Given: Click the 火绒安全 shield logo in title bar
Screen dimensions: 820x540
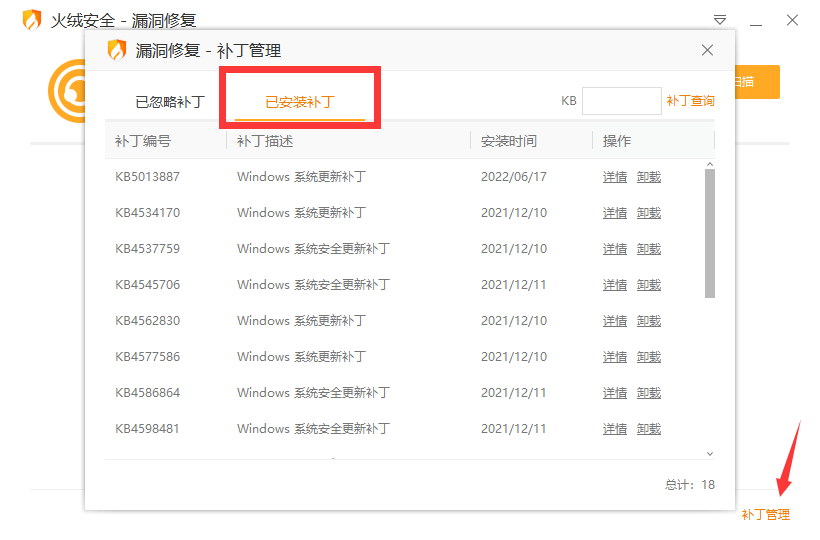Looking at the screenshot, I should [x=32, y=20].
